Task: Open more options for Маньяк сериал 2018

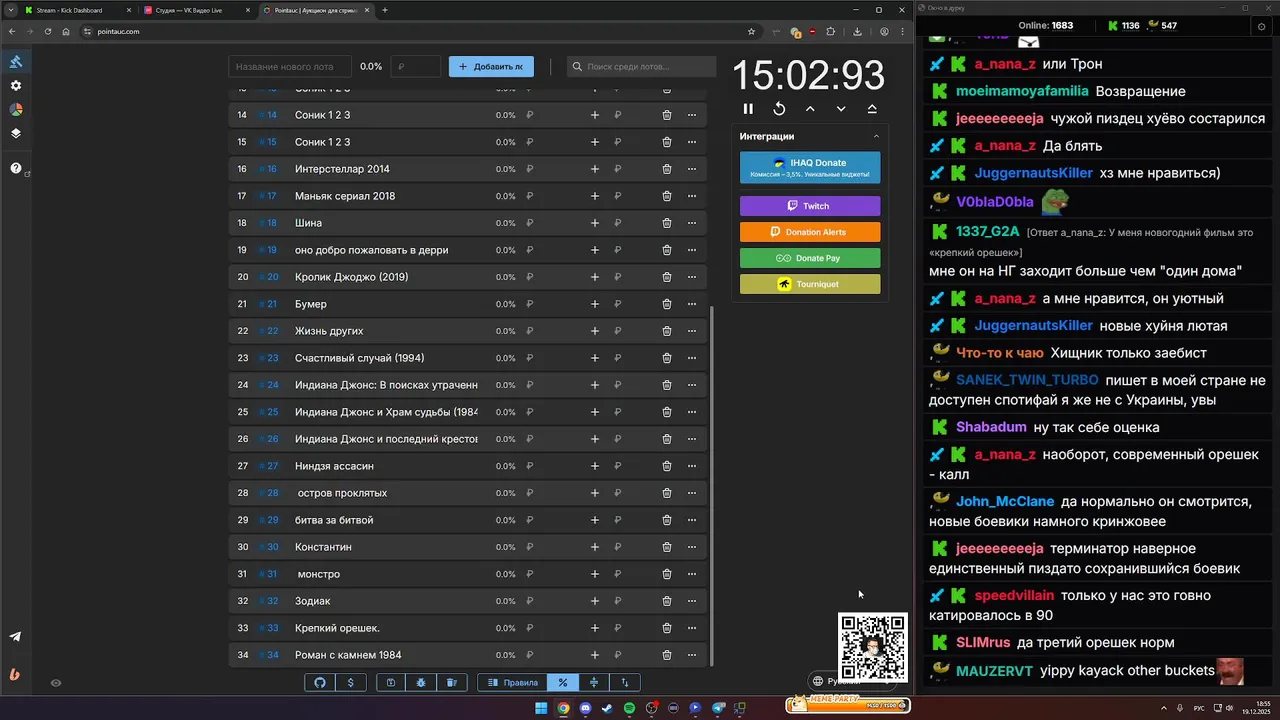Action: 692,196
